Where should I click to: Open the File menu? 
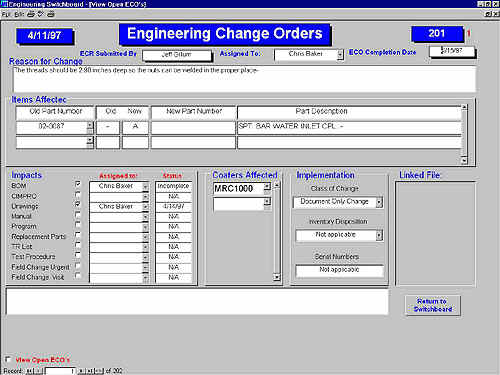point(6,14)
